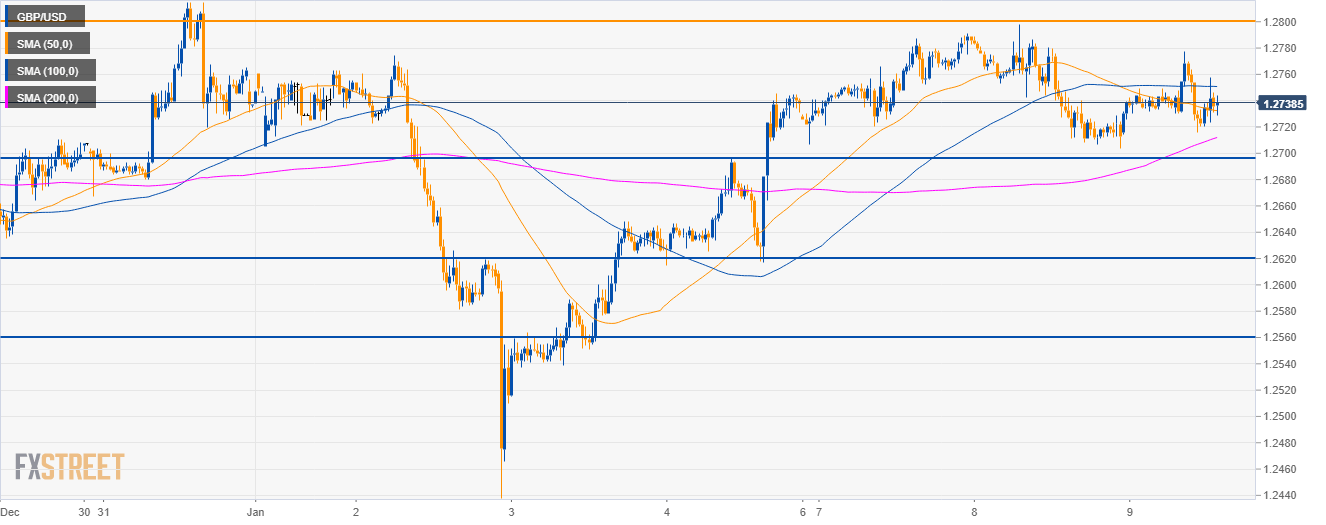1326x525 pixels.
Task: Click the FXStreet logo watermark
Action: pos(69,466)
